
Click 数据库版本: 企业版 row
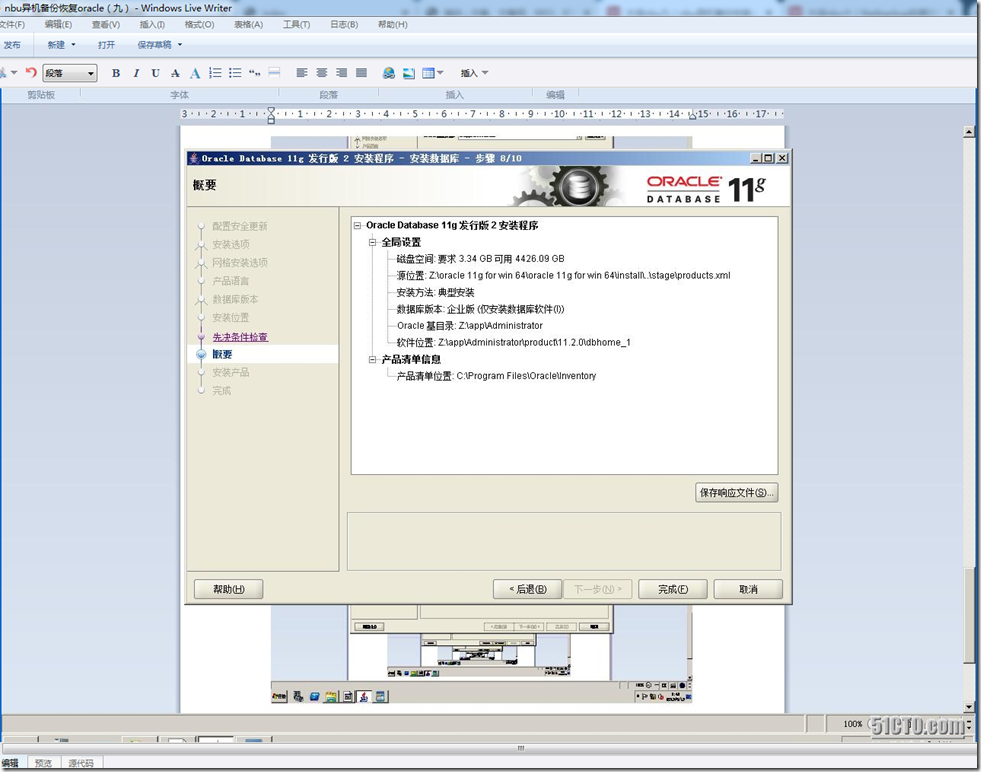(480, 309)
